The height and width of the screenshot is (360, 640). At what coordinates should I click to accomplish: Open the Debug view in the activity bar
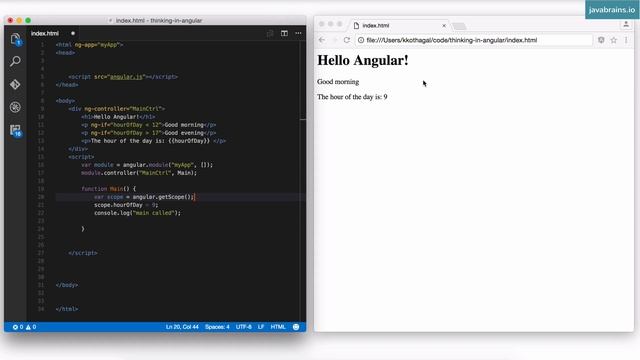16,107
